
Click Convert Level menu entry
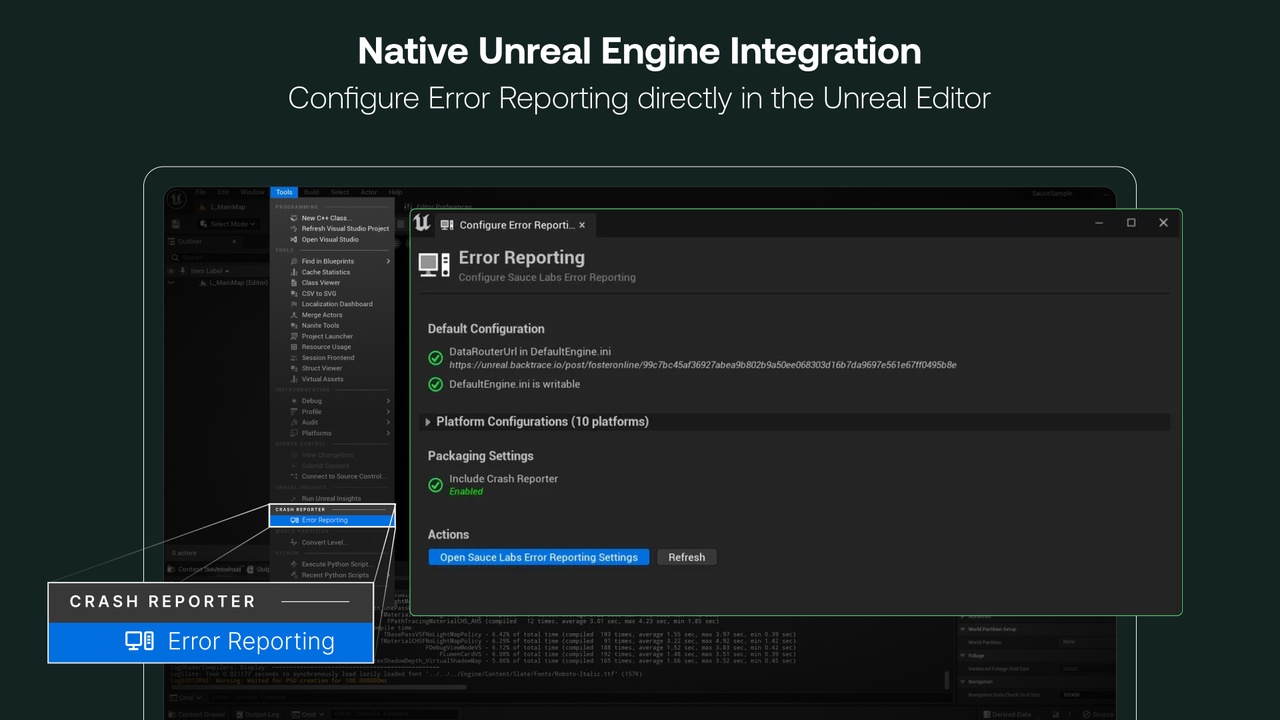pyautogui.click(x=332, y=542)
